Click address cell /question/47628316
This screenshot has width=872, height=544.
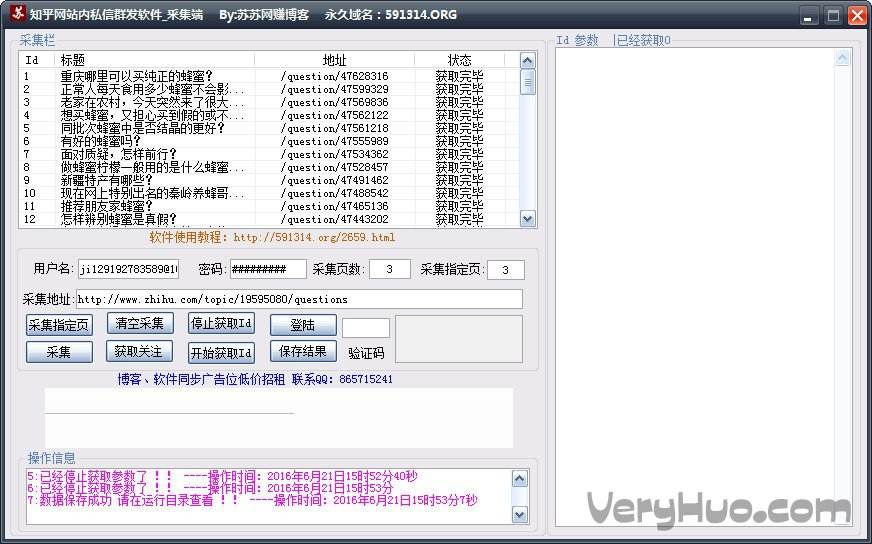[334, 76]
